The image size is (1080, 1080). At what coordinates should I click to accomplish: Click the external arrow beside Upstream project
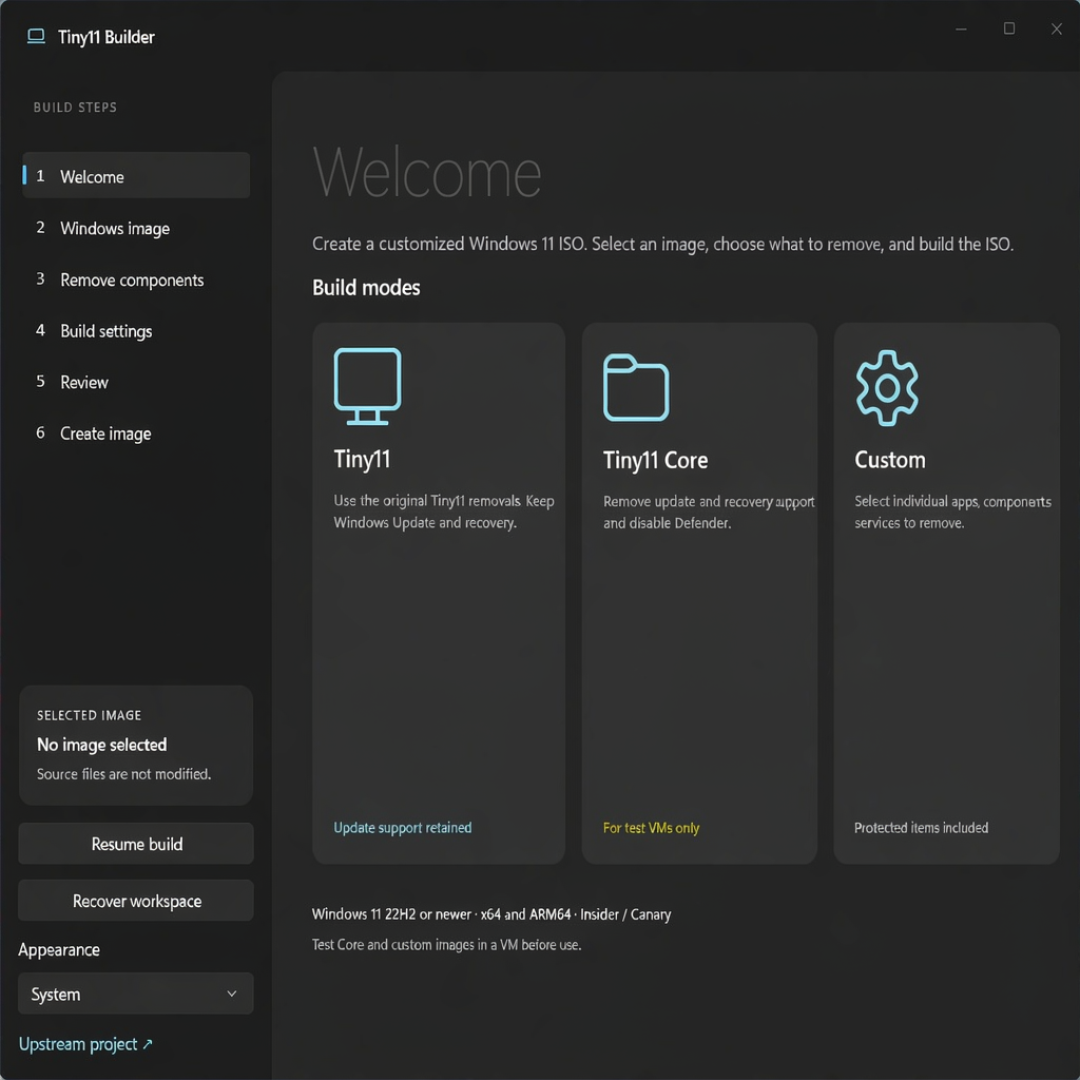(x=147, y=1044)
